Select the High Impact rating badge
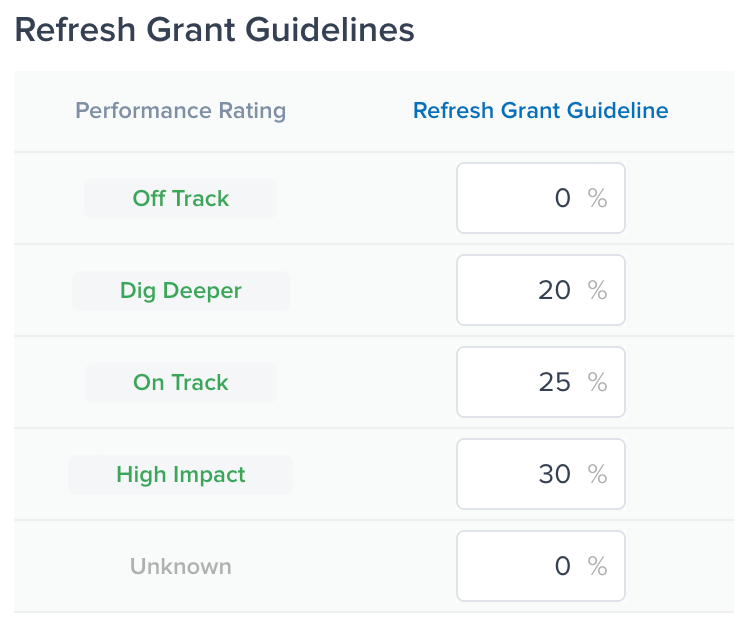This screenshot has height=634, width=754. coord(181,474)
